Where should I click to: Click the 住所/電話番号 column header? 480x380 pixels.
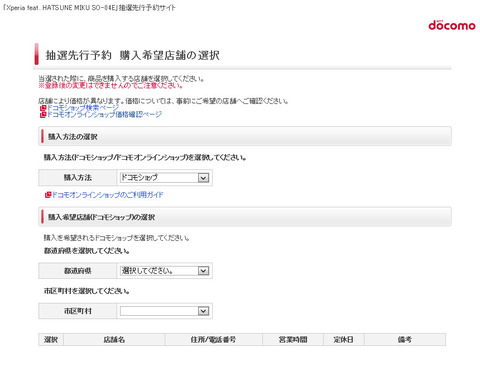[x=213, y=340]
